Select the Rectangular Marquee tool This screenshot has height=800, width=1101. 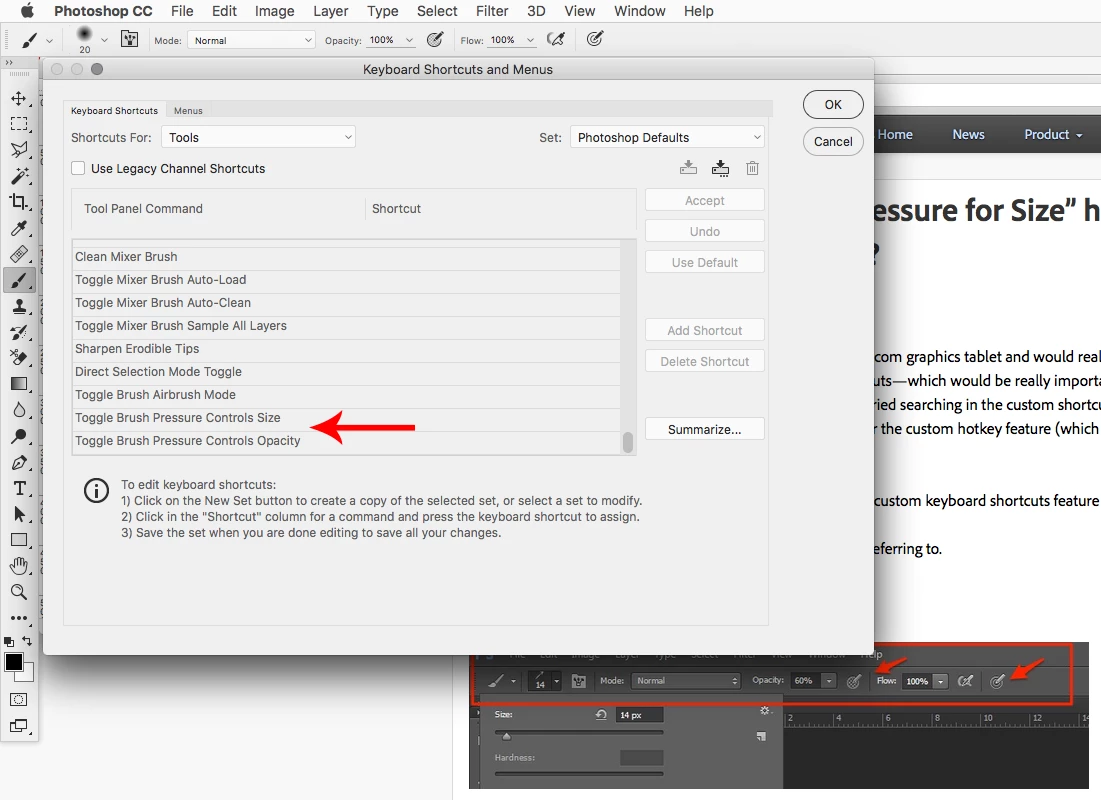click(19, 124)
